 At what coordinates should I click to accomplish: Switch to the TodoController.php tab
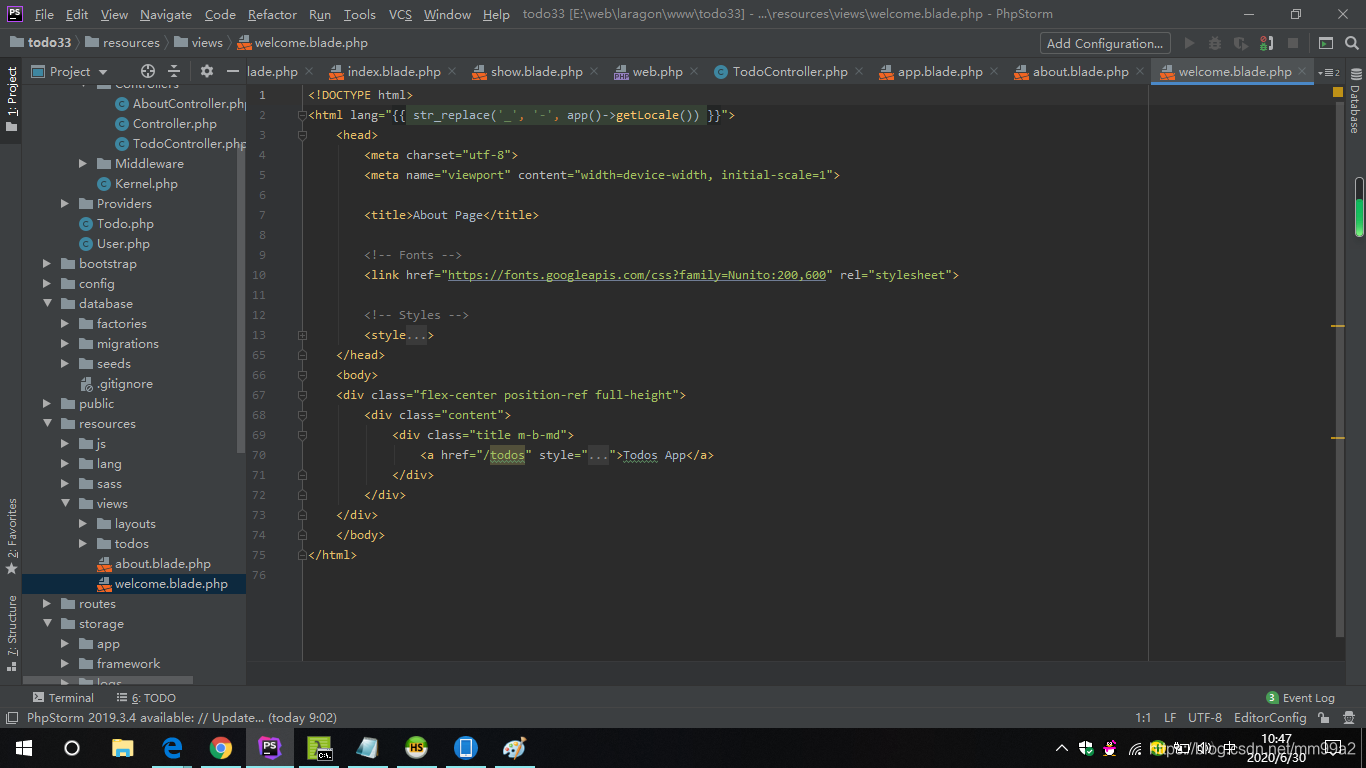click(789, 71)
